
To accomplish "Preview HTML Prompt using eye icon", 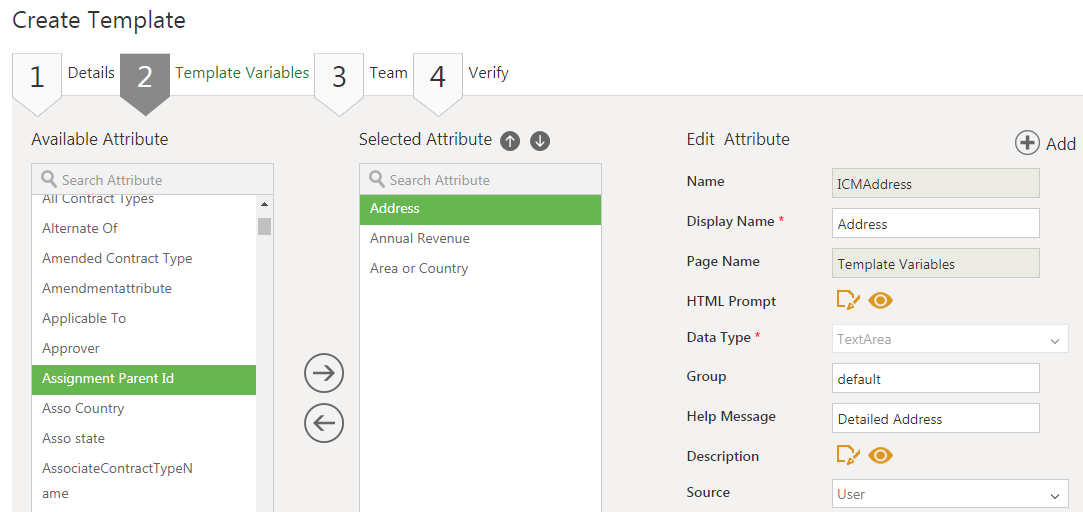I will click(x=880, y=300).
